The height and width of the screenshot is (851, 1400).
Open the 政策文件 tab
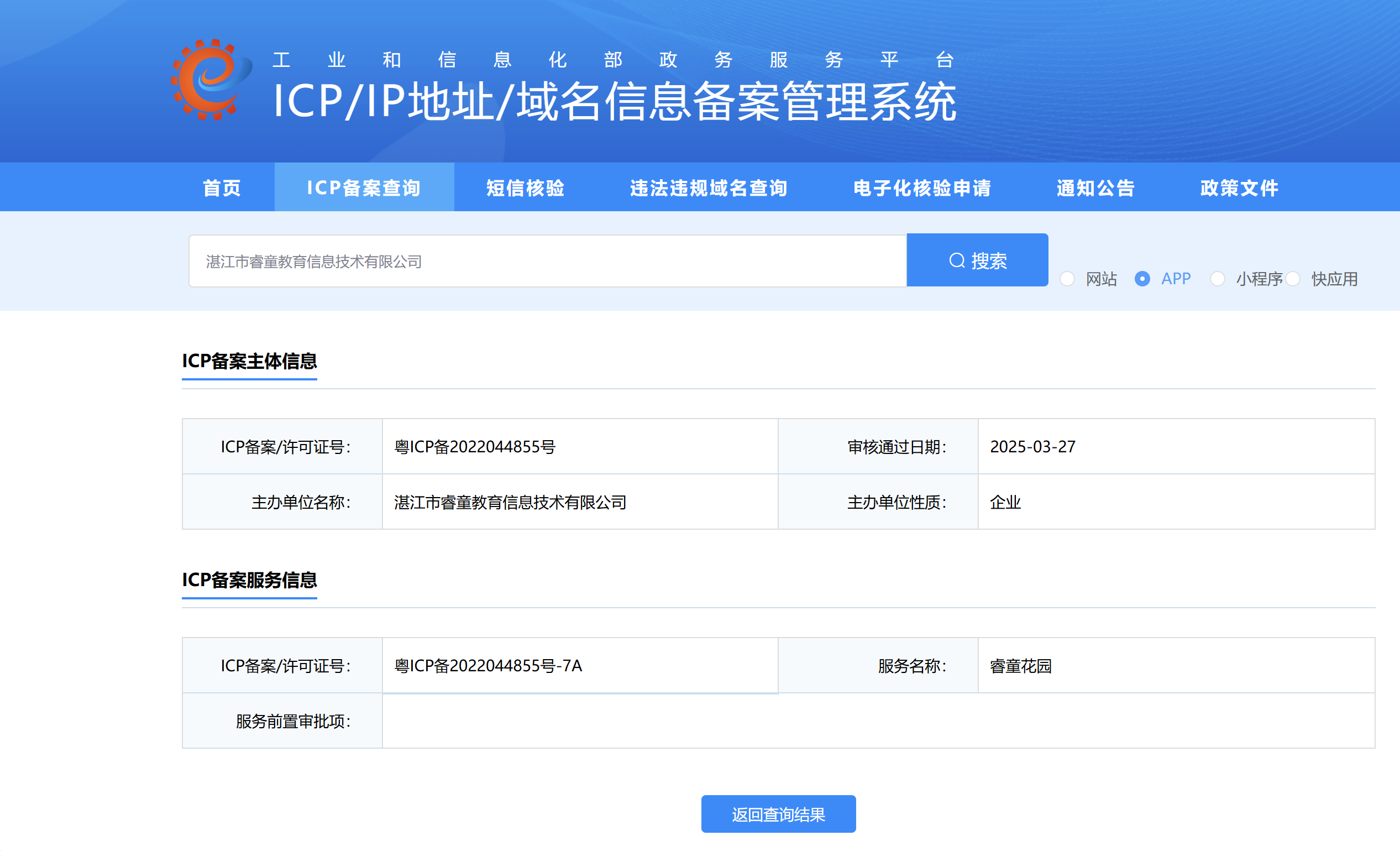tap(1239, 187)
